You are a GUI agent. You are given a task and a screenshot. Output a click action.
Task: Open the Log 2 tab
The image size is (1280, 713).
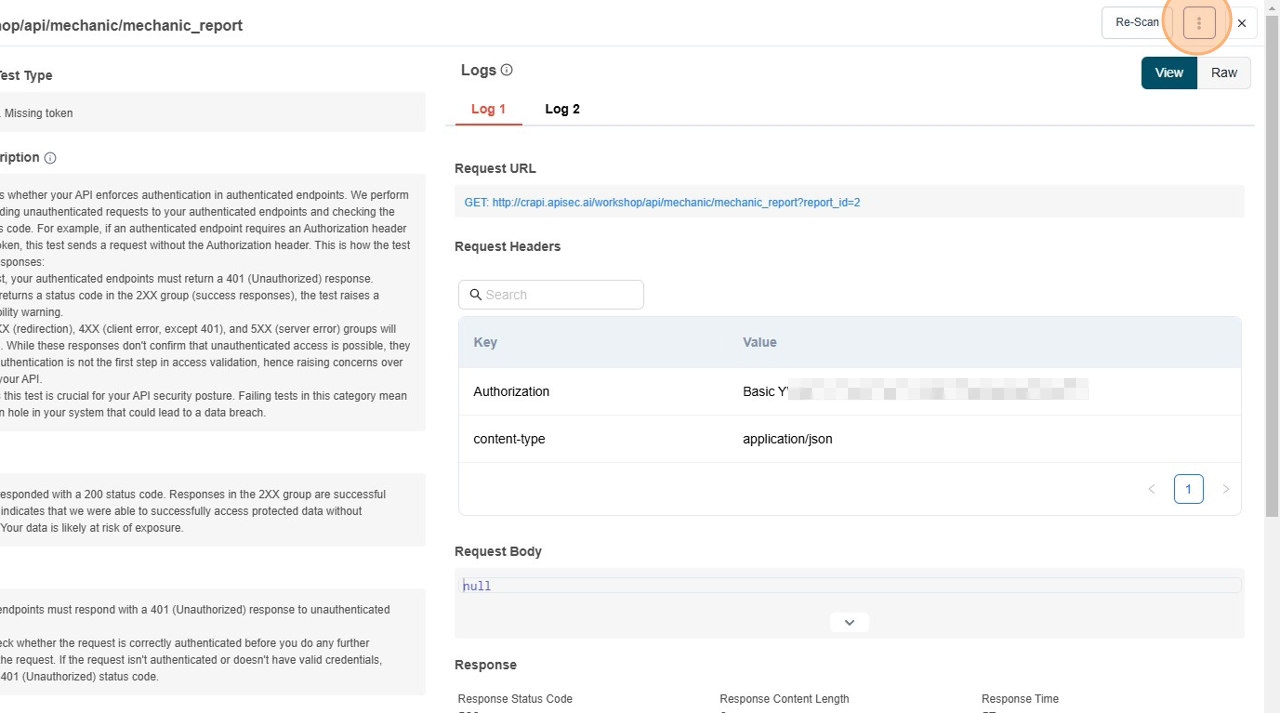click(x=562, y=109)
